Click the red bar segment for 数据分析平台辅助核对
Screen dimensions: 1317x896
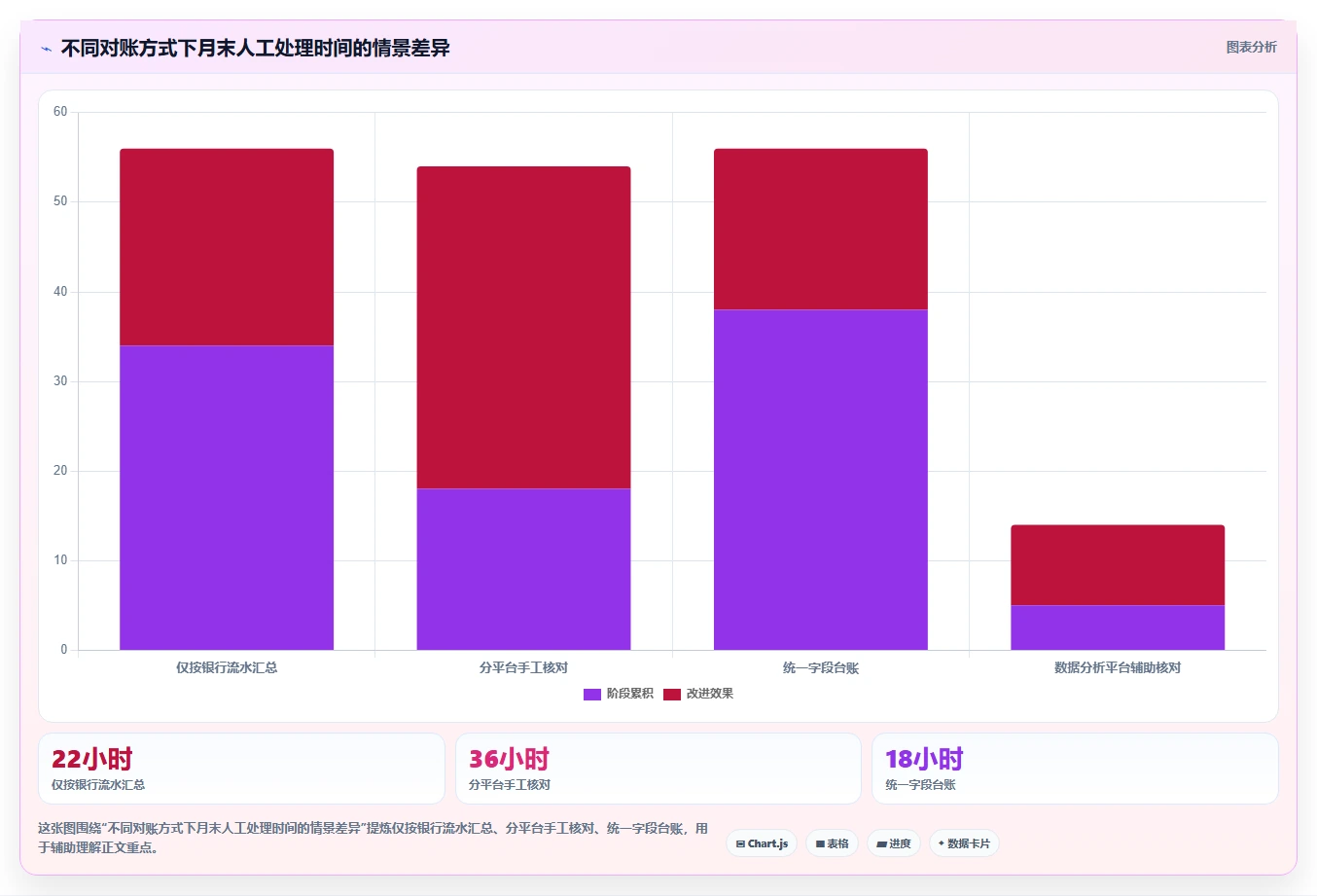1118,565
